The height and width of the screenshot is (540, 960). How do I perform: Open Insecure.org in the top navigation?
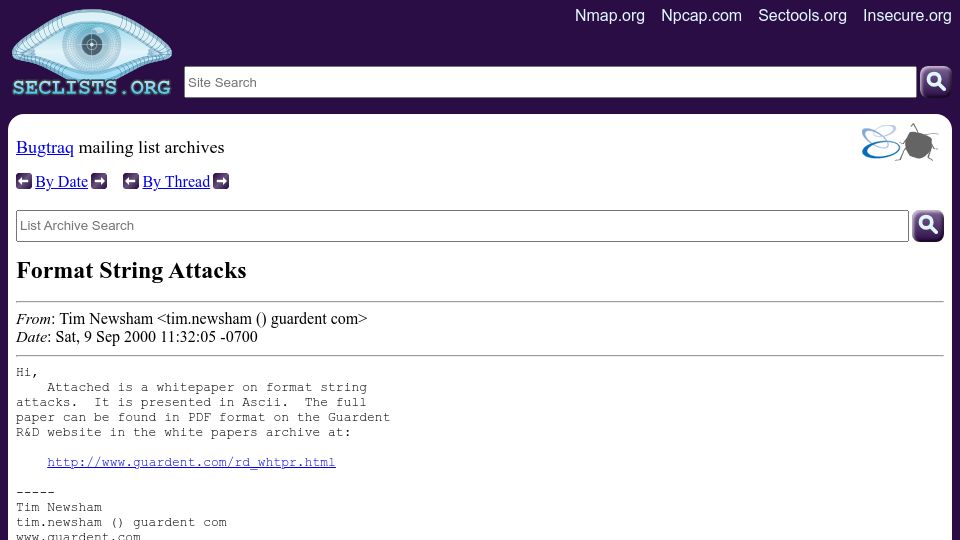point(907,15)
